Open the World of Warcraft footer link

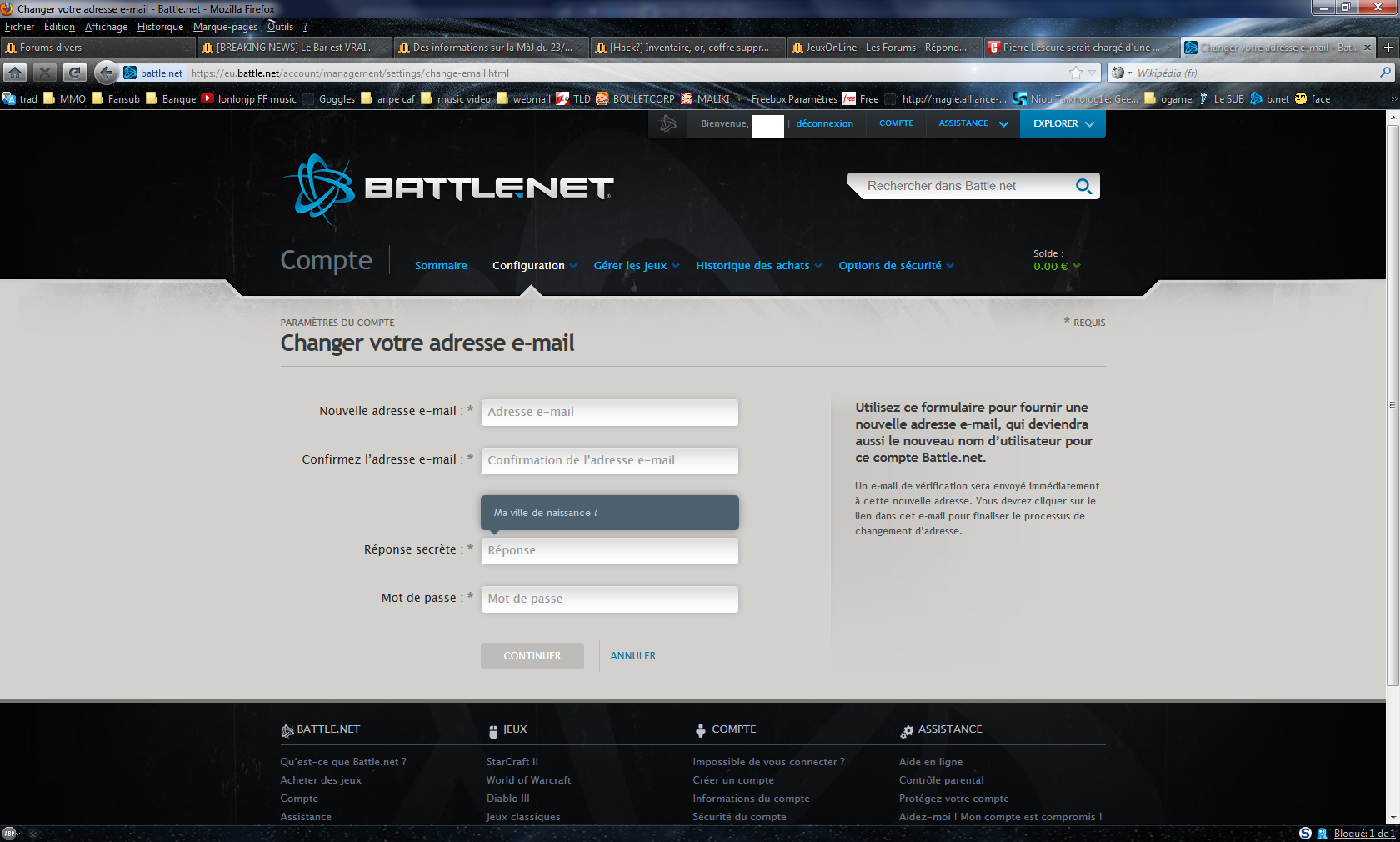coord(528,780)
